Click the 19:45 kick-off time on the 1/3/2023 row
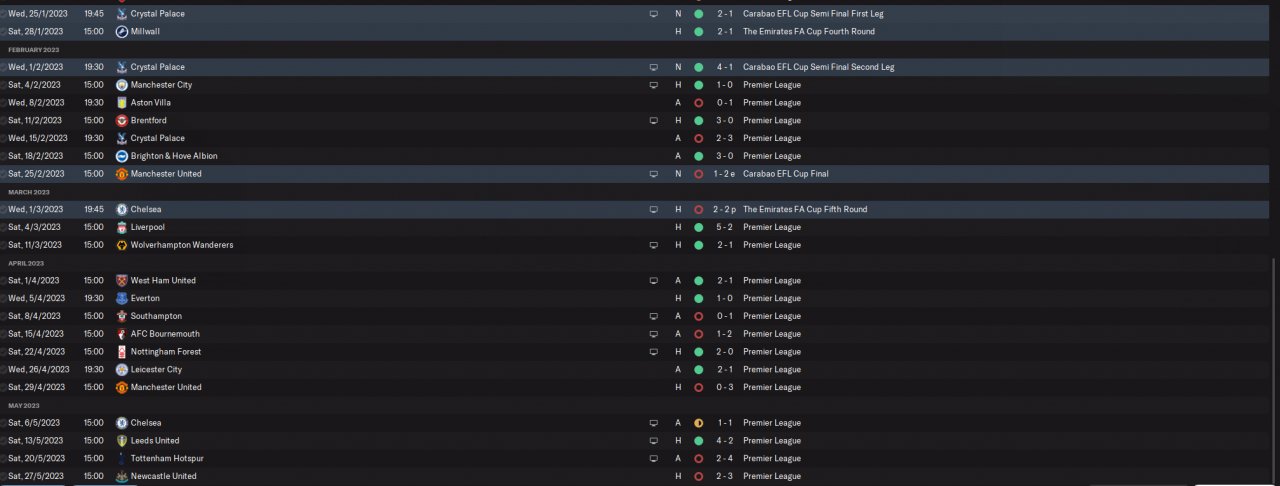 (94, 210)
